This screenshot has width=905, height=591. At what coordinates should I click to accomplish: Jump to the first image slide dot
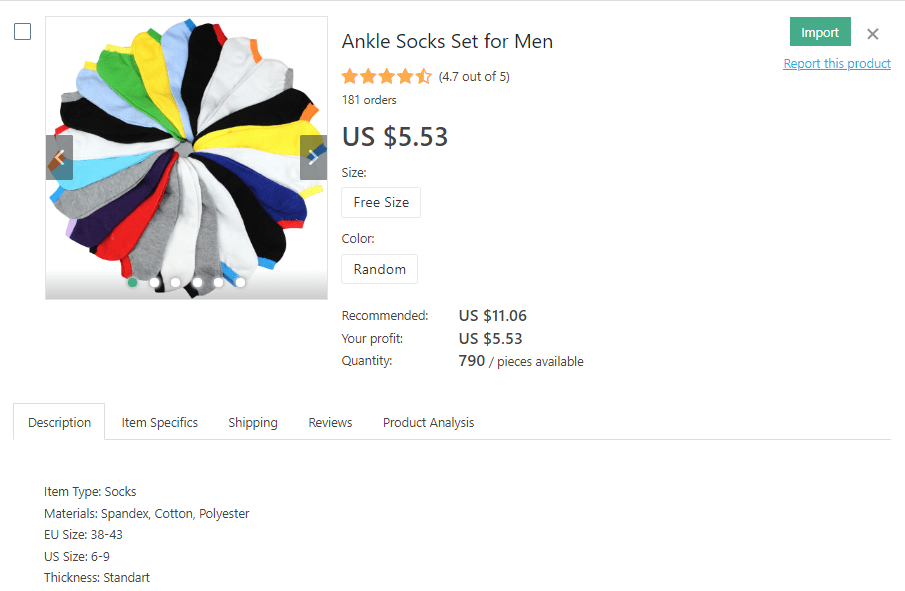pyautogui.click(x=132, y=282)
